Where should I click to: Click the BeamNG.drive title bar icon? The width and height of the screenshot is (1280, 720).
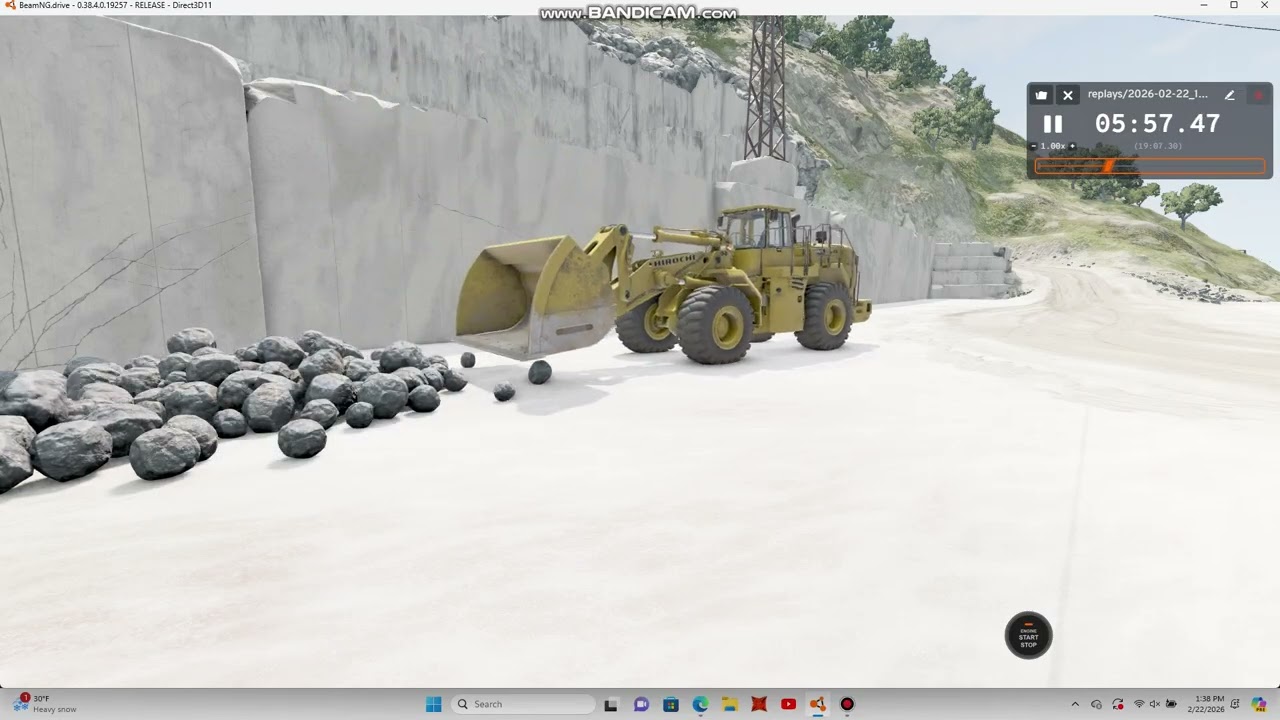point(10,5)
